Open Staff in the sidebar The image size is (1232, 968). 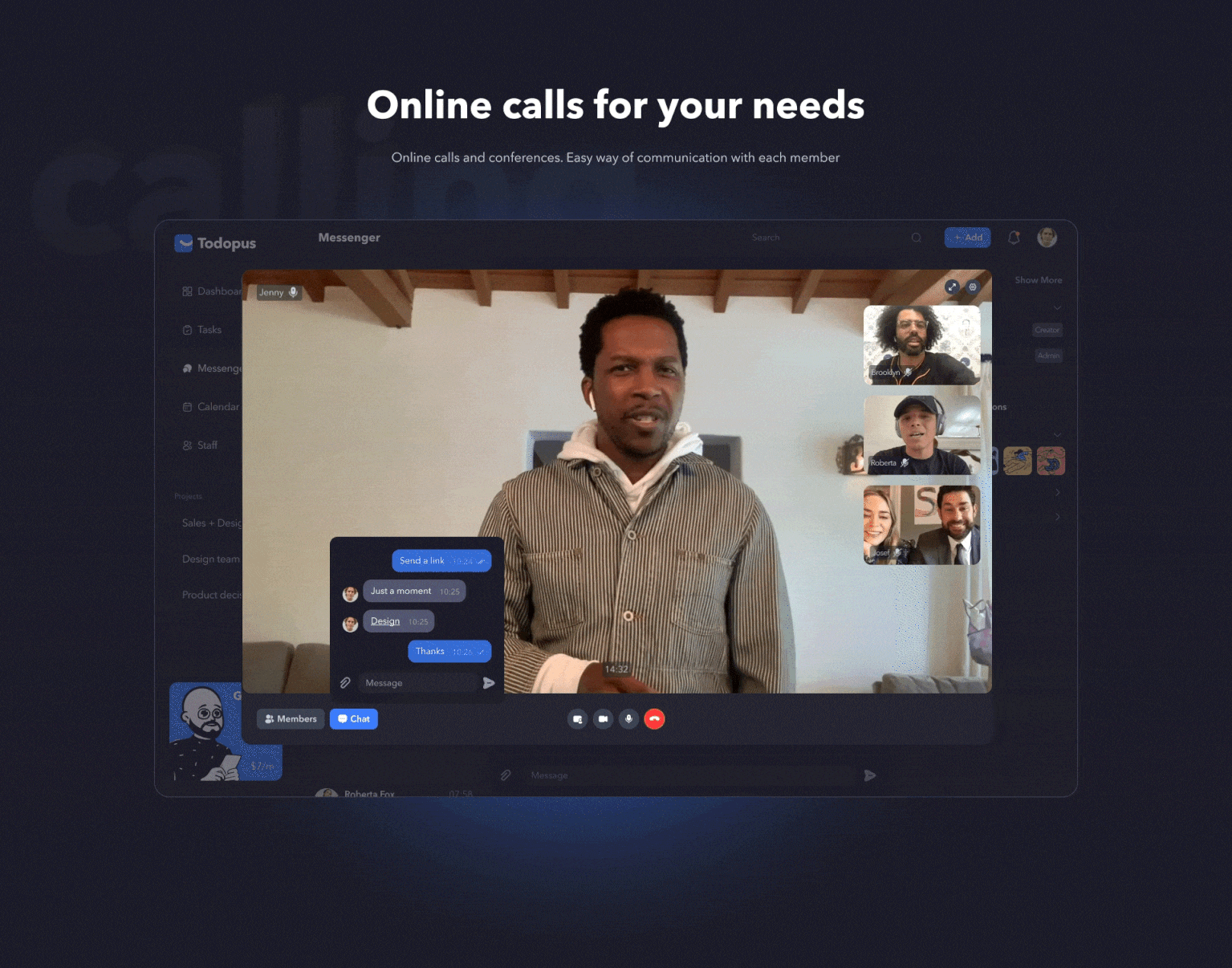tap(200, 445)
